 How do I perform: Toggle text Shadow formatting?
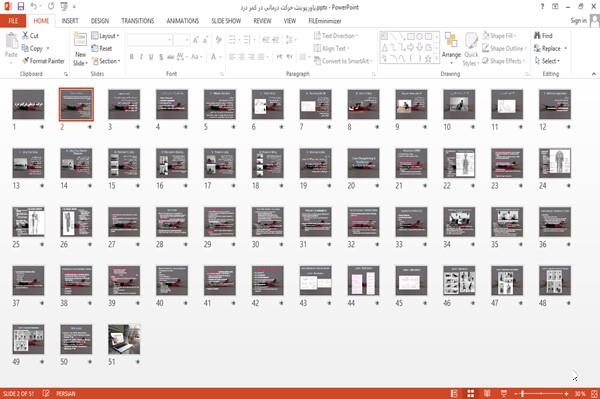coord(161,57)
